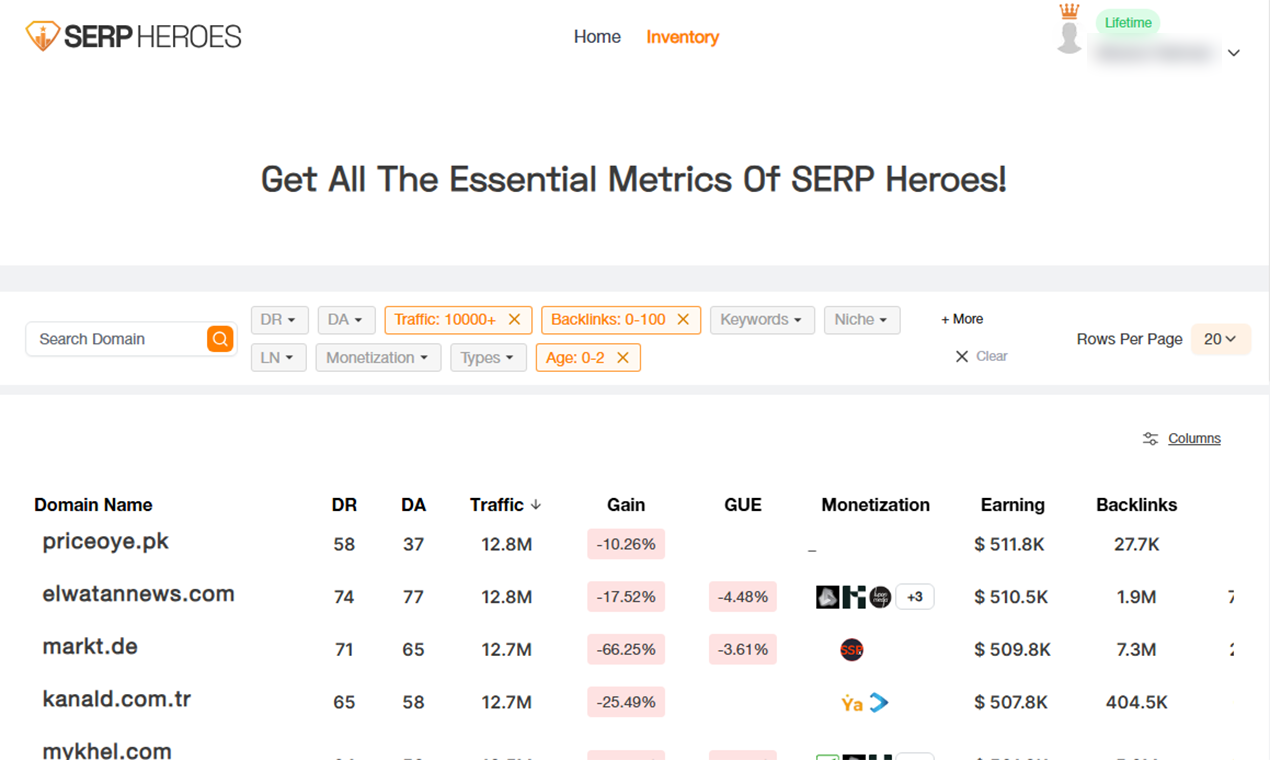Screen dimensions: 1270x760
Task: Remove the Backlinks: 0-100 filter via its X
Action: [x=683, y=320]
